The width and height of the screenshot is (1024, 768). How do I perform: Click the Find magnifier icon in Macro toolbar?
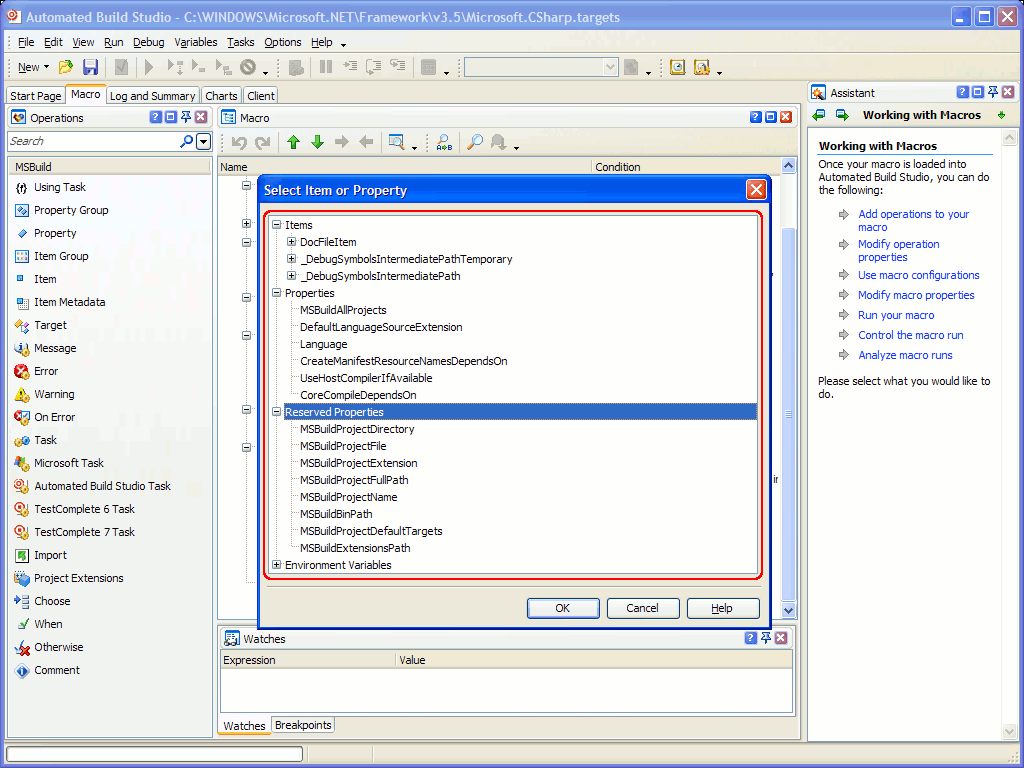point(475,142)
